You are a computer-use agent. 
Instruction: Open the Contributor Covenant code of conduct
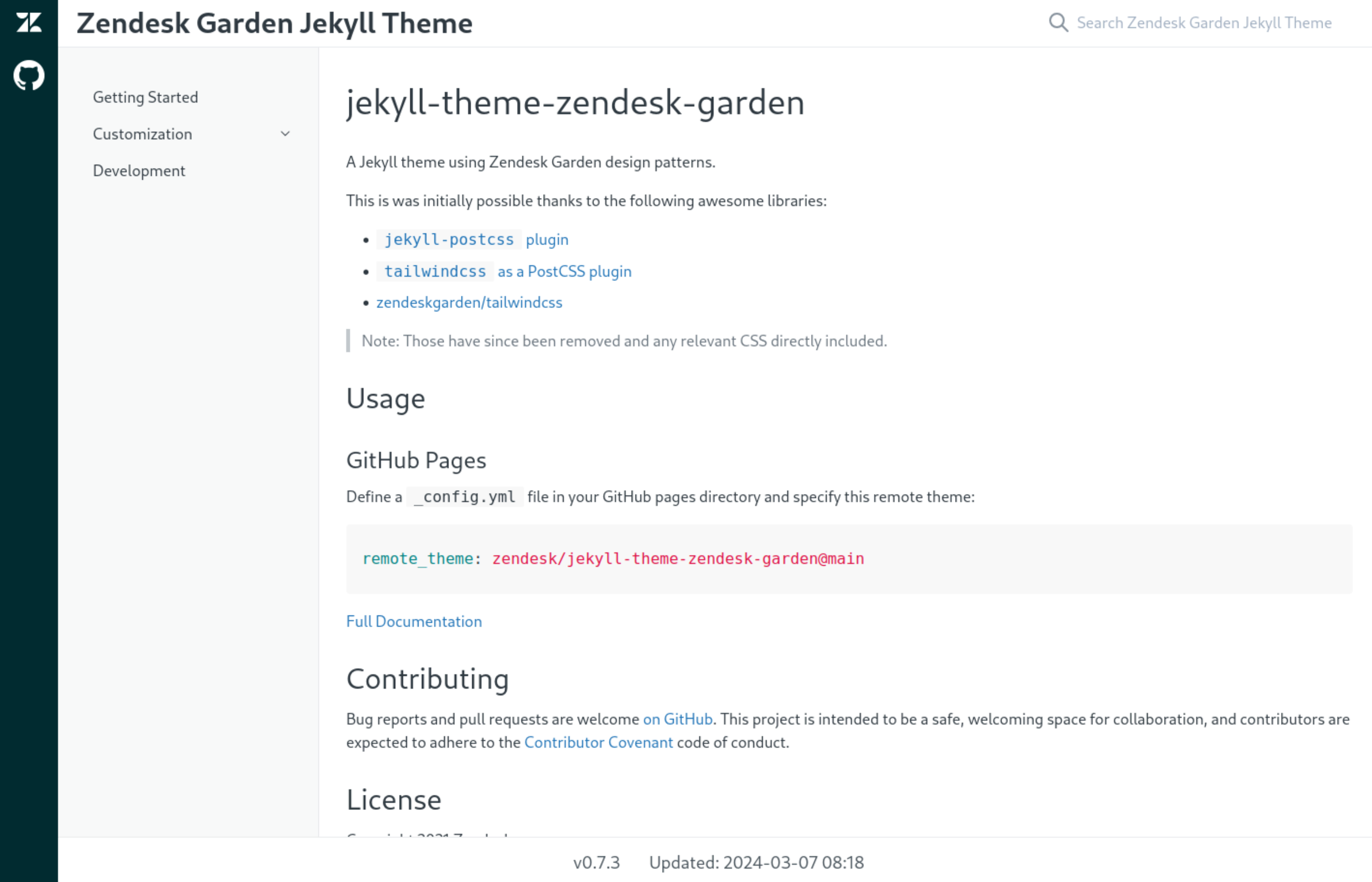(599, 742)
